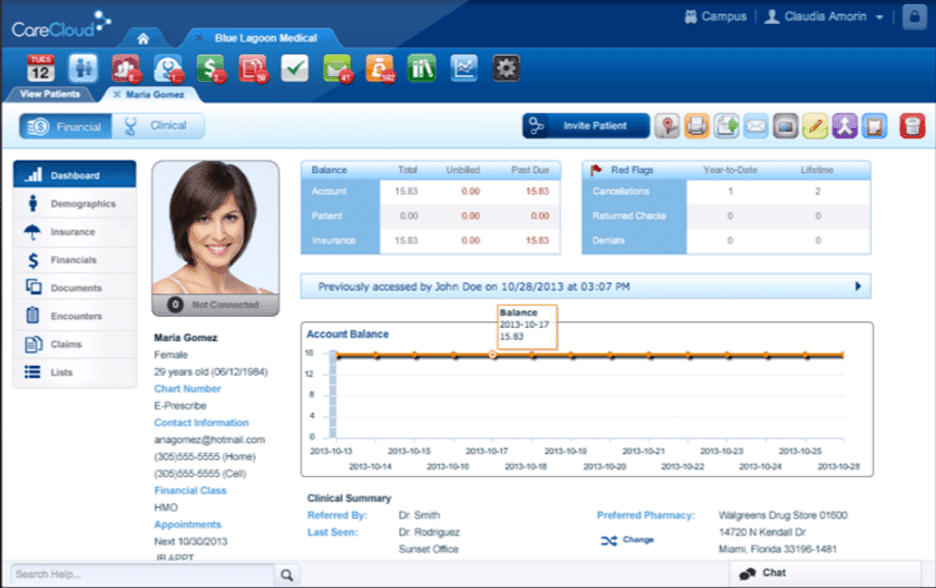Expand the previously accessed history arrow
This screenshot has height=588, width=936.
(858, 284)
